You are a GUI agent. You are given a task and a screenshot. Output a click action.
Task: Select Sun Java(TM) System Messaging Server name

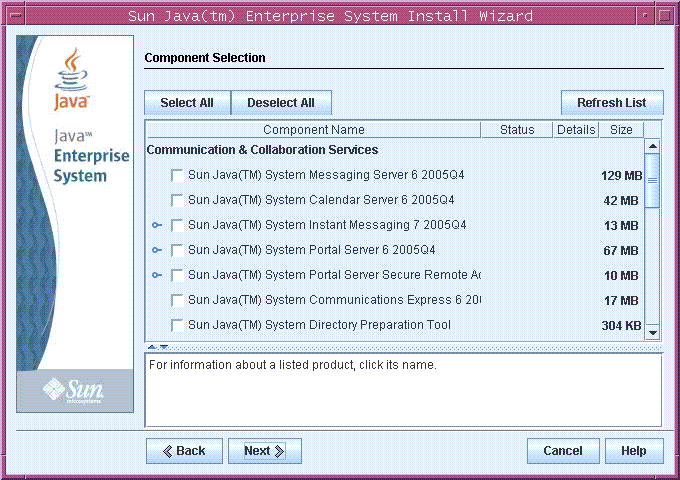[326, 175]
